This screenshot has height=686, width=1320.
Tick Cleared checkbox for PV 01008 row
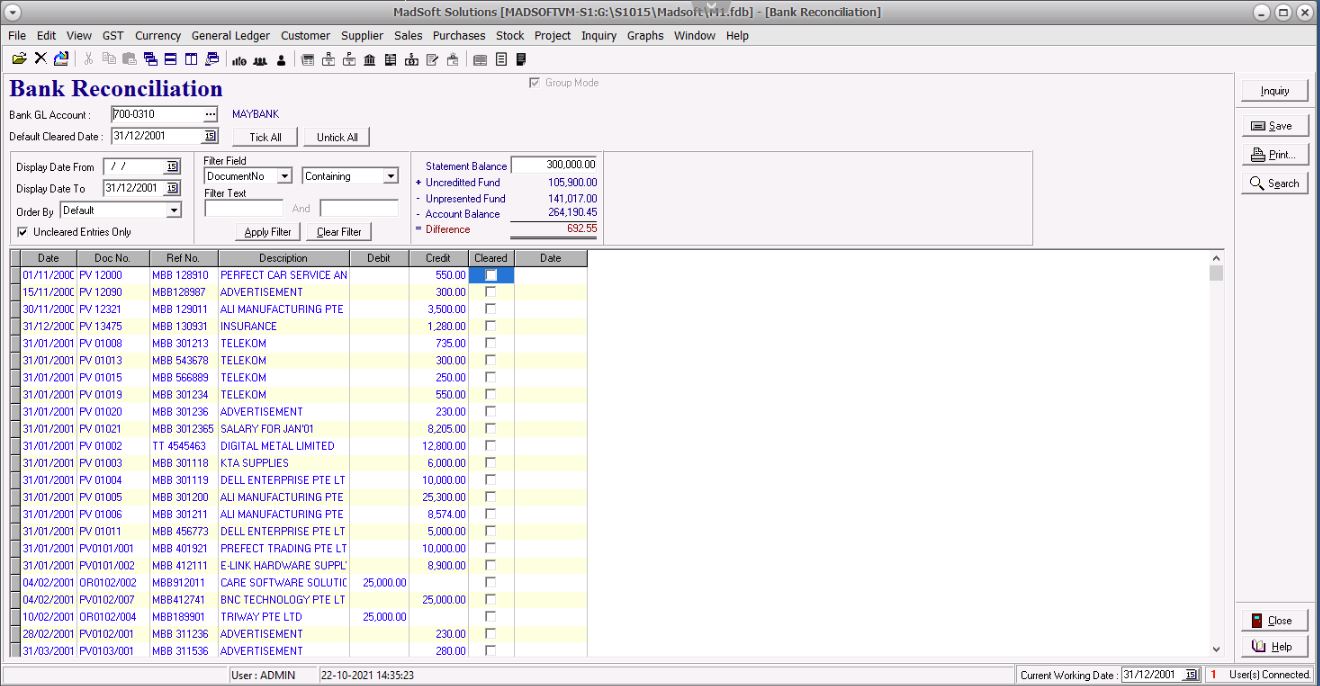(x=490, y=343)
